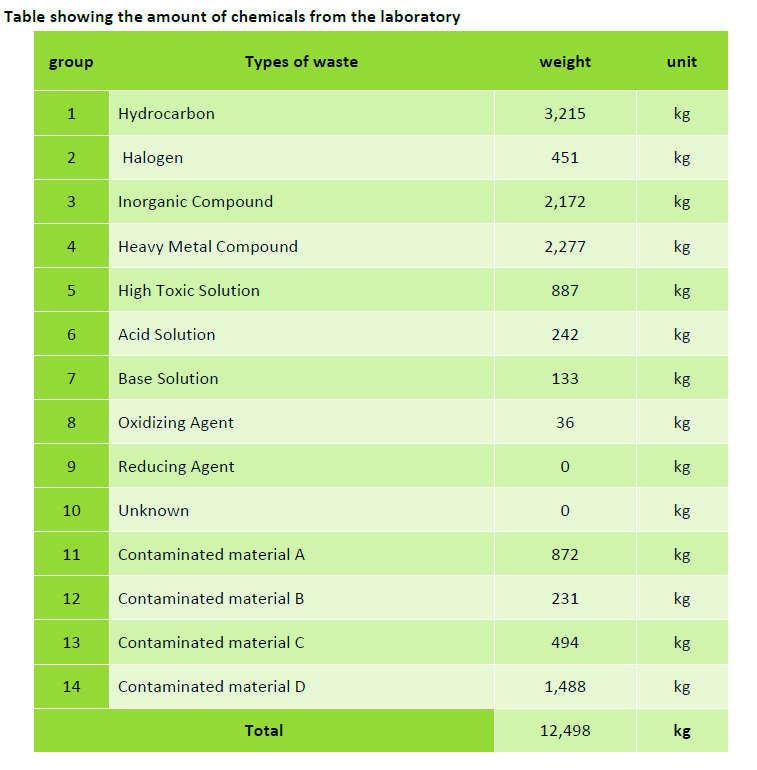Viewport: 757px width, 770px height.
Task: Click the Inorganic Compound cell
Action: [x=195, y=202]
